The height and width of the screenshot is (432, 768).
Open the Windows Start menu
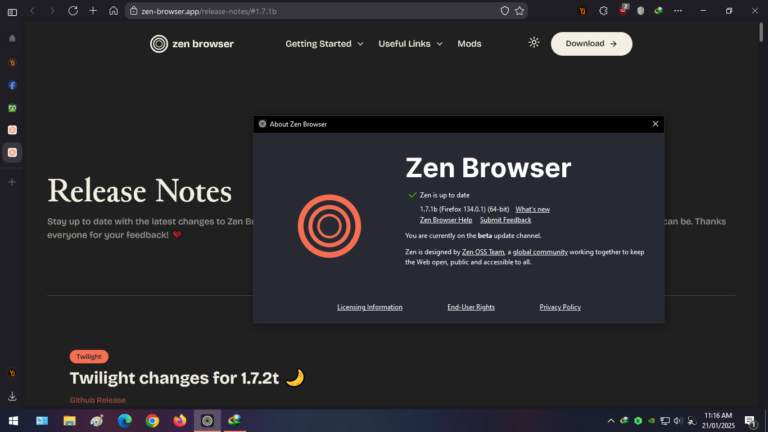coord(13,421)
